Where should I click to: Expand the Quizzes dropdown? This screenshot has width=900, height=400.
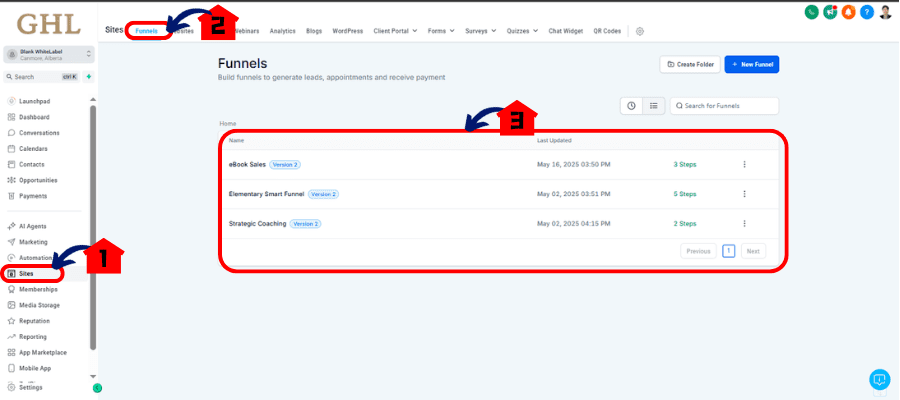[x=522, y=31]
